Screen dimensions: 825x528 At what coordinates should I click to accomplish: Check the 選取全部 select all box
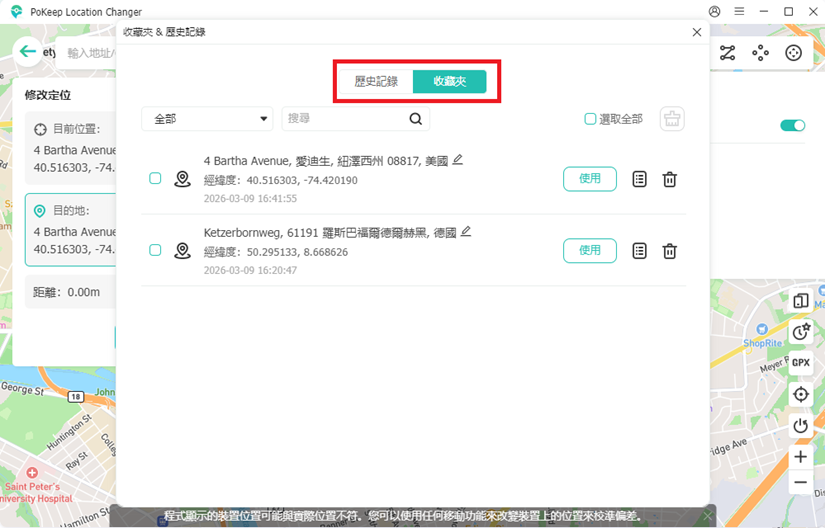pyautogui.click(x=590, y=119)
